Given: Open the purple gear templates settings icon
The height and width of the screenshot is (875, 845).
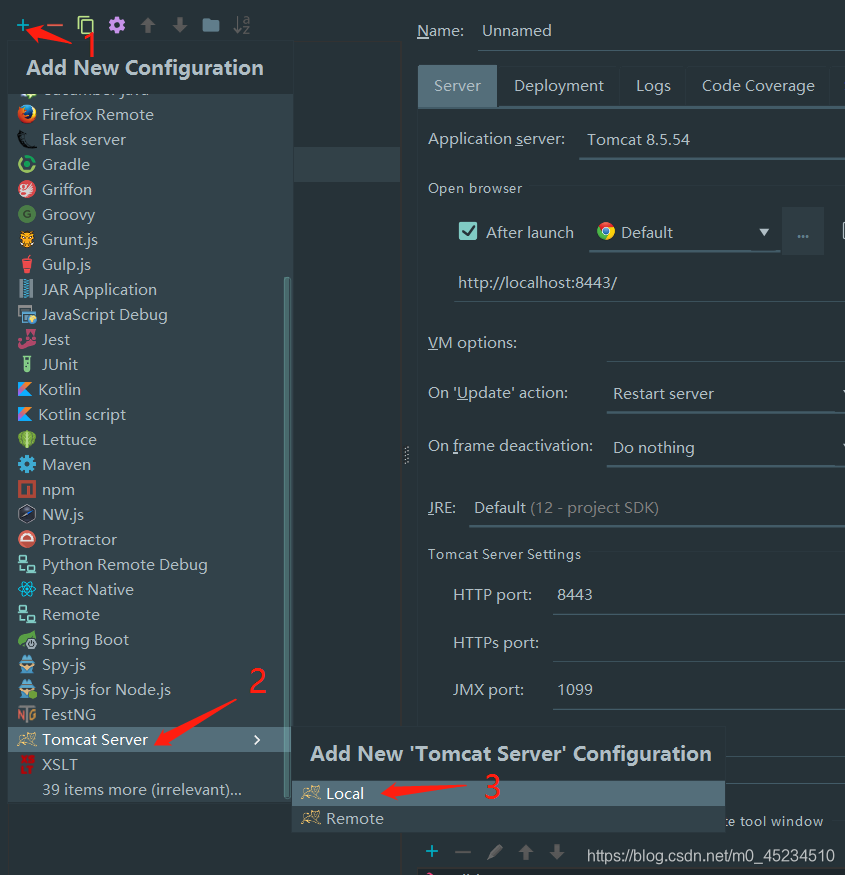Looking at the screenshot, I should click(x=117, y=25).
